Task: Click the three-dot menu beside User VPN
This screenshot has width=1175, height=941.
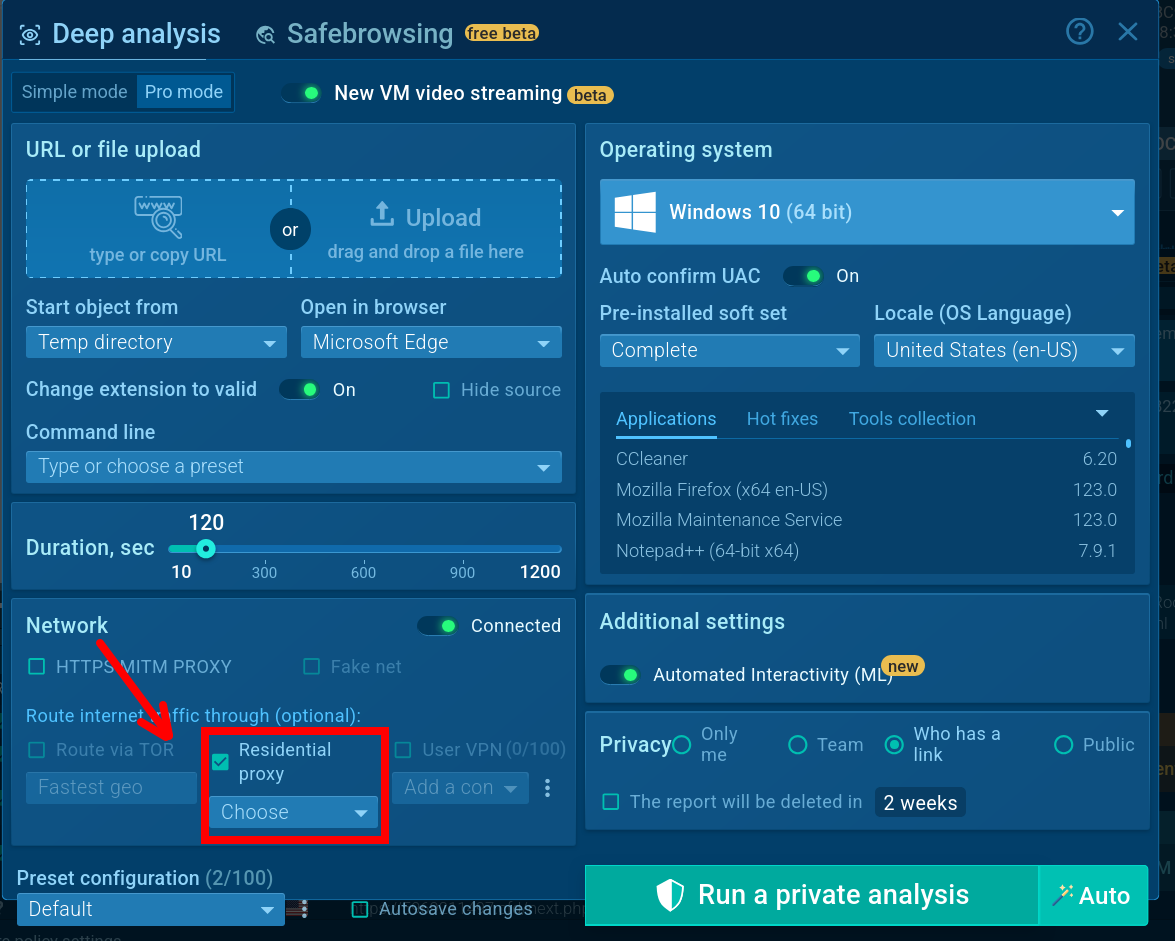Action: [548, 788]
